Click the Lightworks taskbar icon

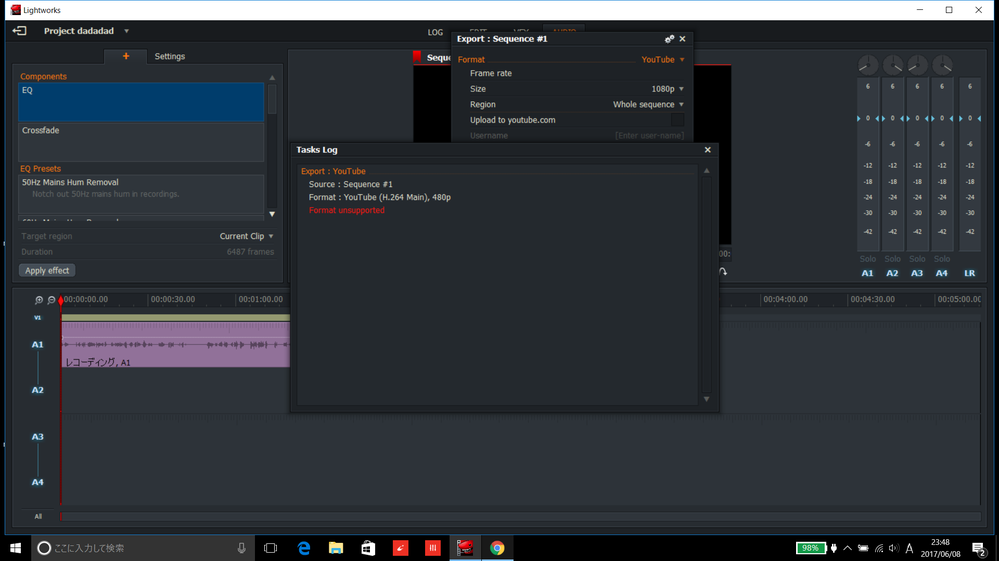point(465,548)
